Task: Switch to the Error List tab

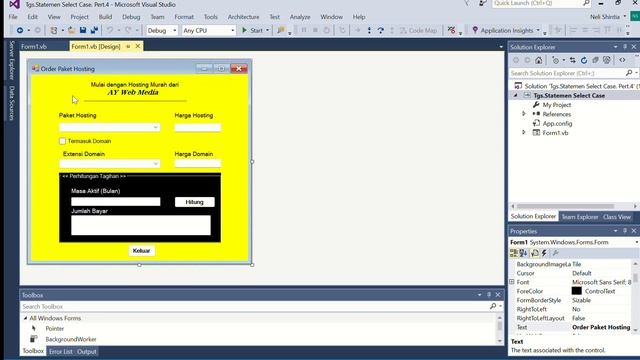Action: (61, 351)
